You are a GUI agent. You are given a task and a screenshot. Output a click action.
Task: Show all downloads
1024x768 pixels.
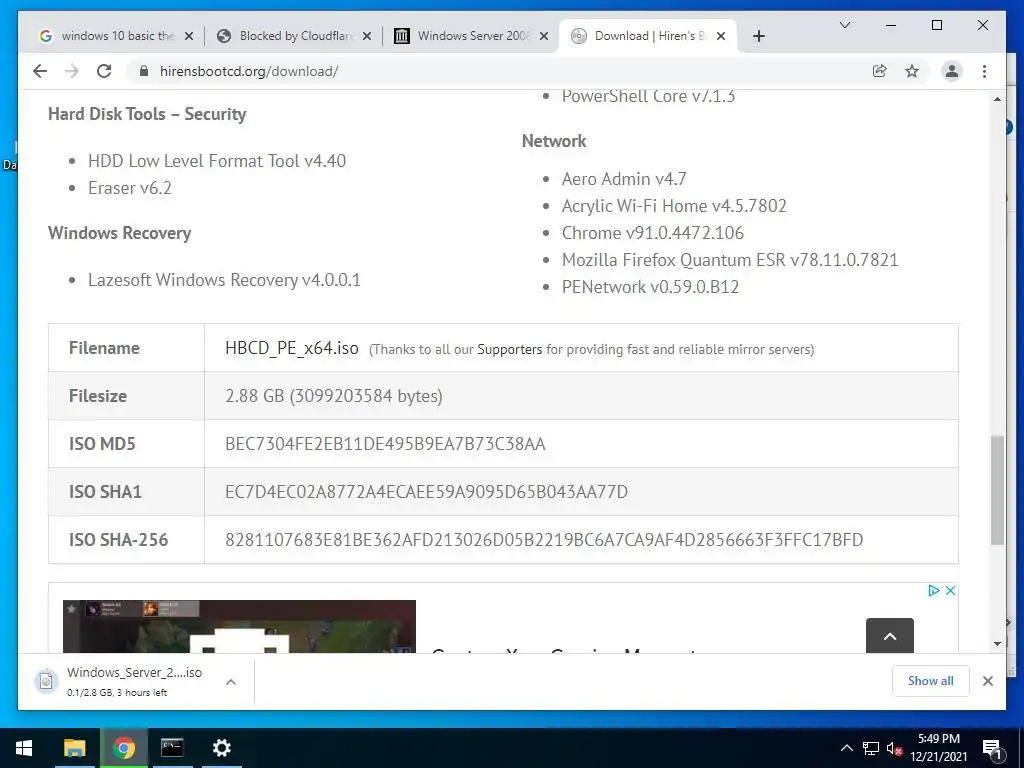[930, 681]
